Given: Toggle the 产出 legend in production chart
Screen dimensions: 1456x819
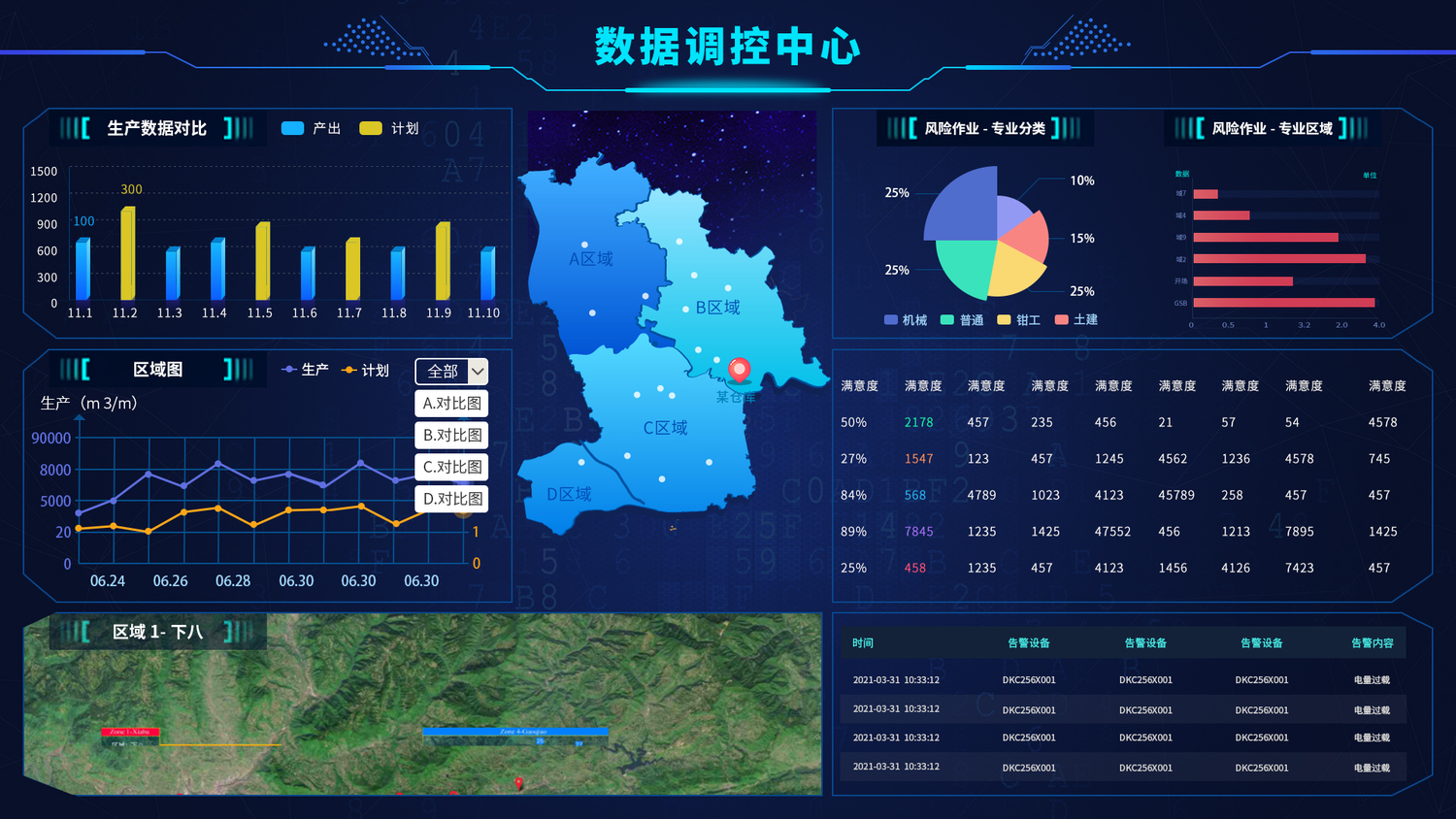Looking at the screenshot, I should tap(311, 128).
